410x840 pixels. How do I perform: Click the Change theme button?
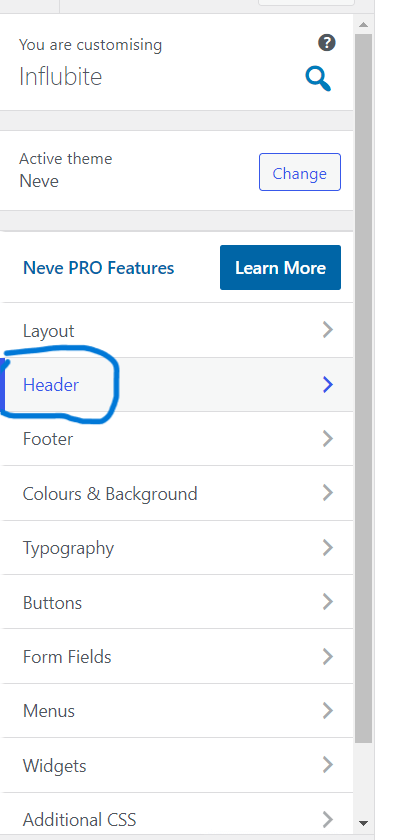[300, 172]
